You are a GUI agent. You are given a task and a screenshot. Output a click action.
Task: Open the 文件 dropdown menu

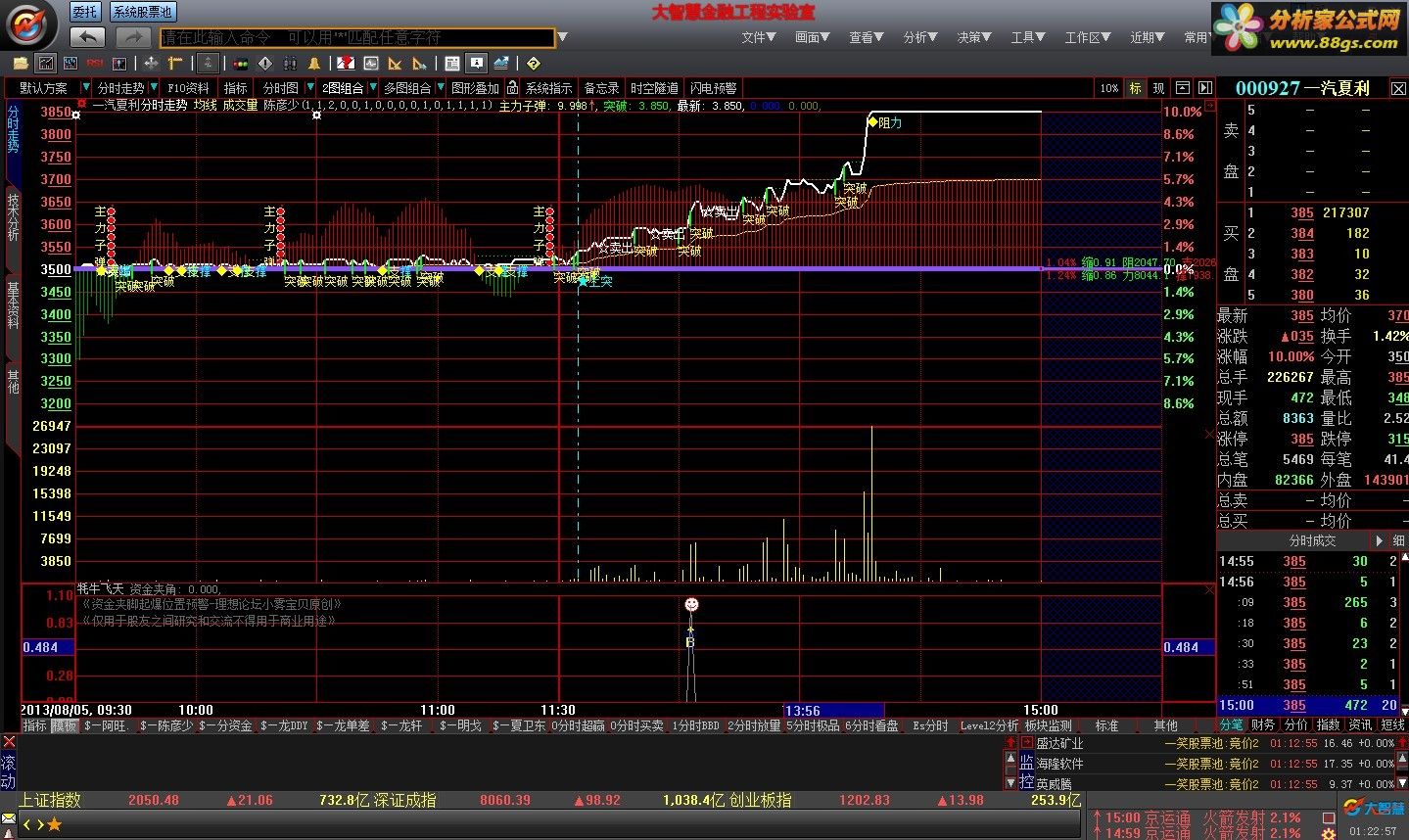(x=759, y=37)
